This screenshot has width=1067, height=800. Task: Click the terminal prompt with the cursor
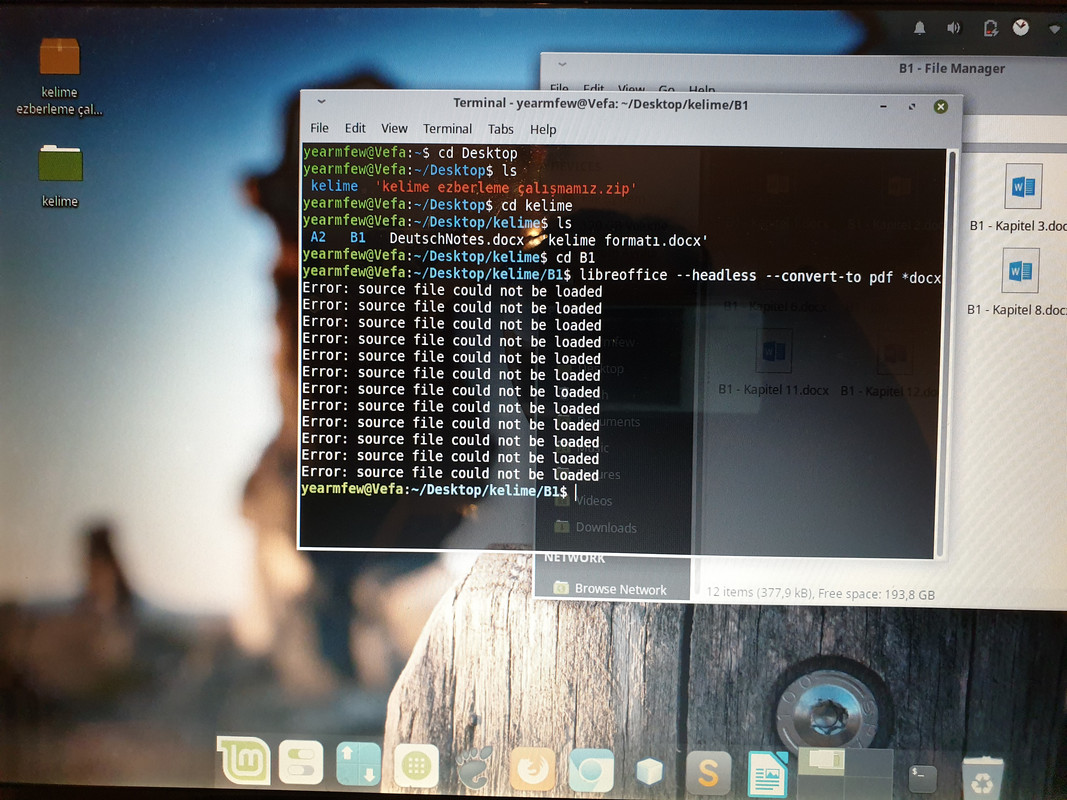pyautogui.click(x=439, y=489)
